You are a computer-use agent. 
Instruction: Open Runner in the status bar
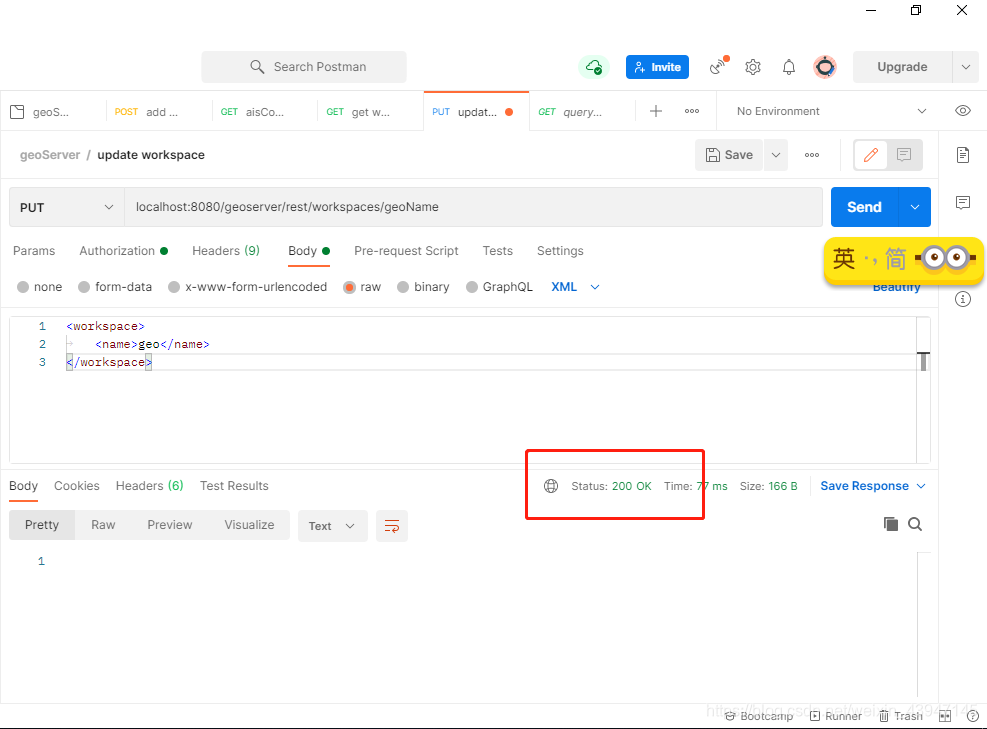click(836, 716)
